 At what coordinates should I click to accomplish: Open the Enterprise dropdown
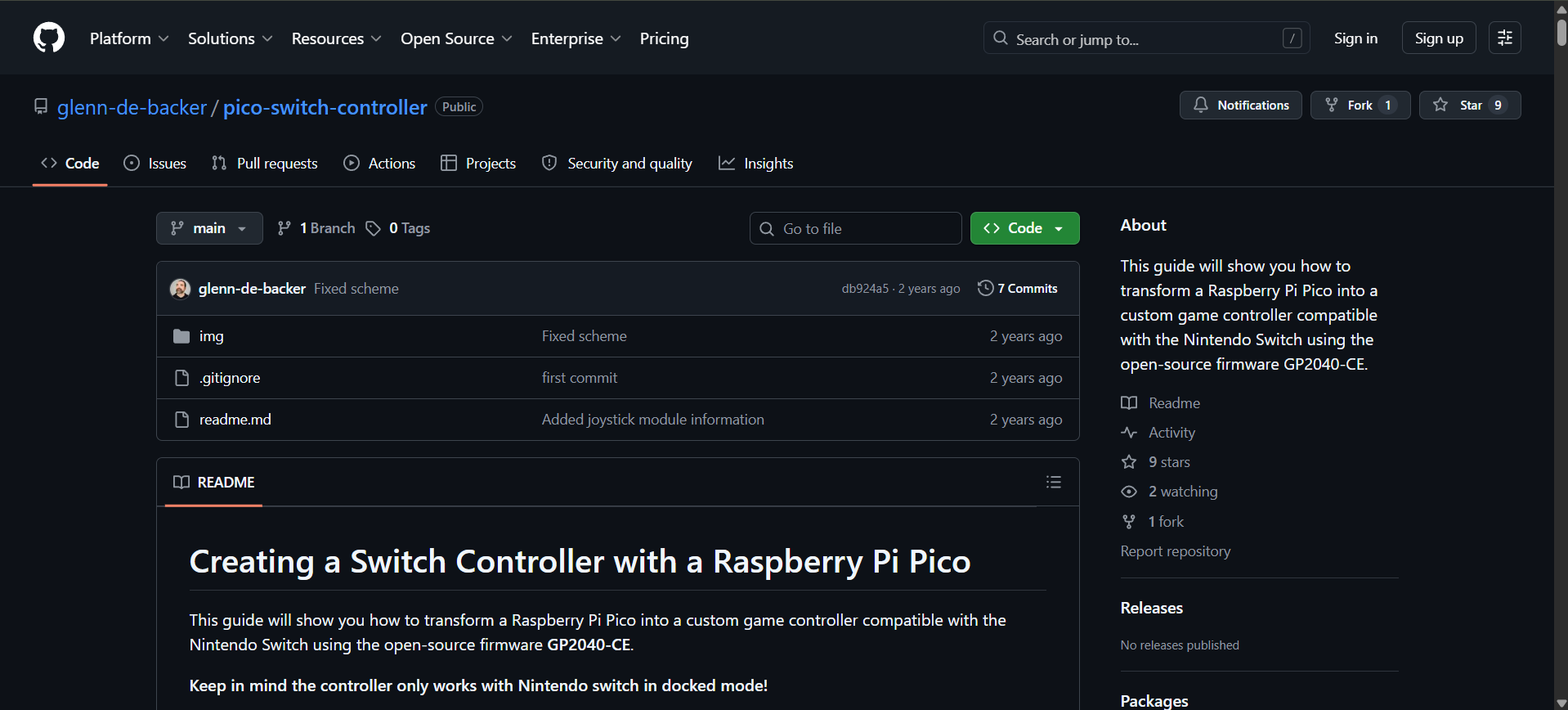[x=576, y=38]
